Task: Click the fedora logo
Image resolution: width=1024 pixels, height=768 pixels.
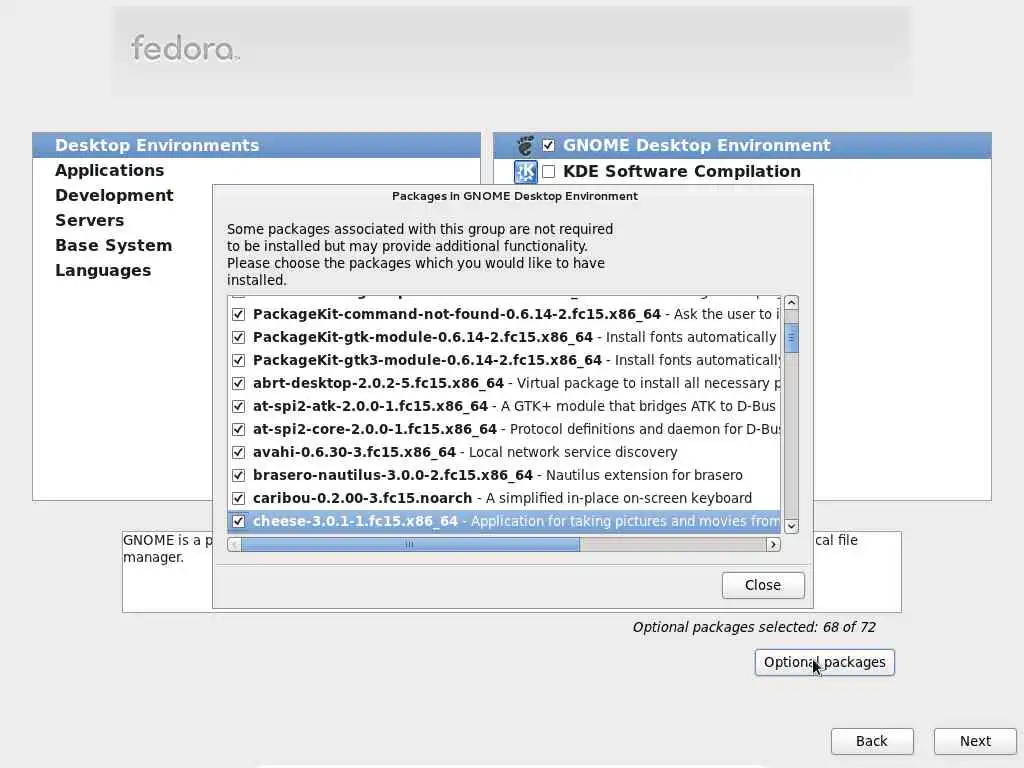Action: tap(185, 48)
